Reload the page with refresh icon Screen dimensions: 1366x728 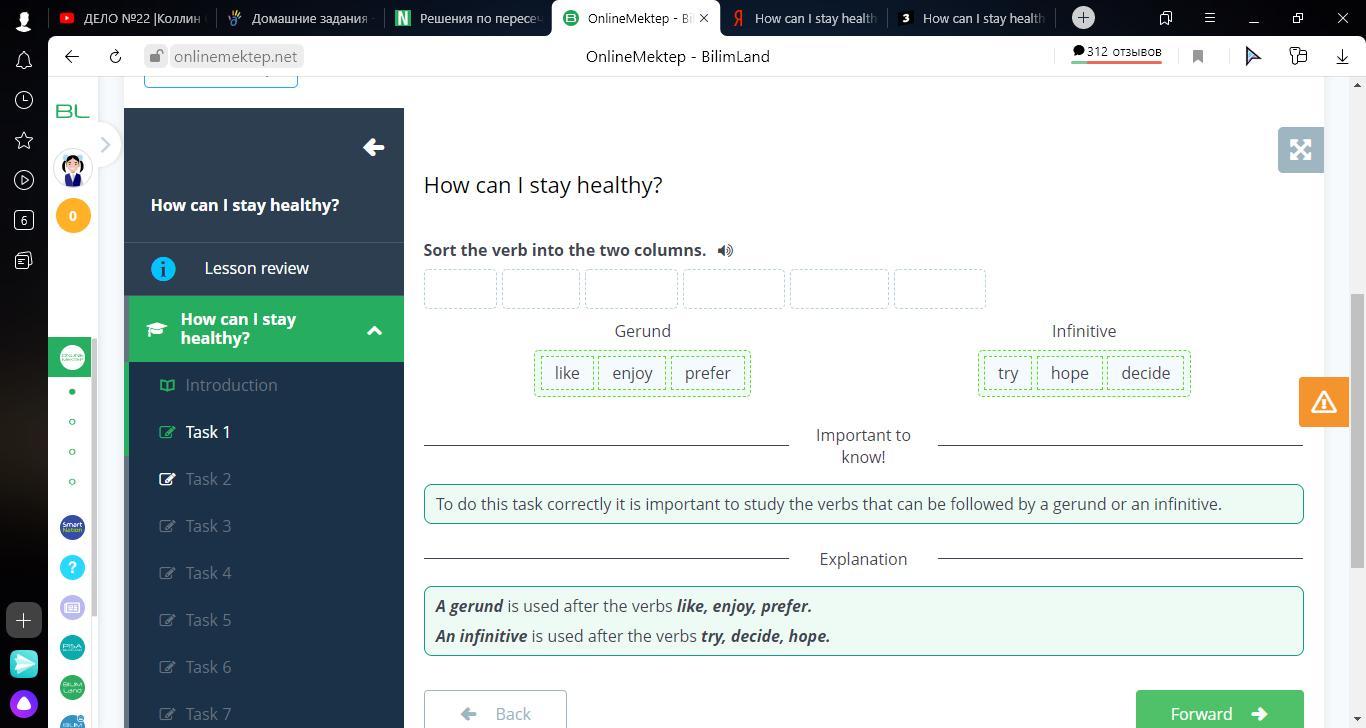115,57
